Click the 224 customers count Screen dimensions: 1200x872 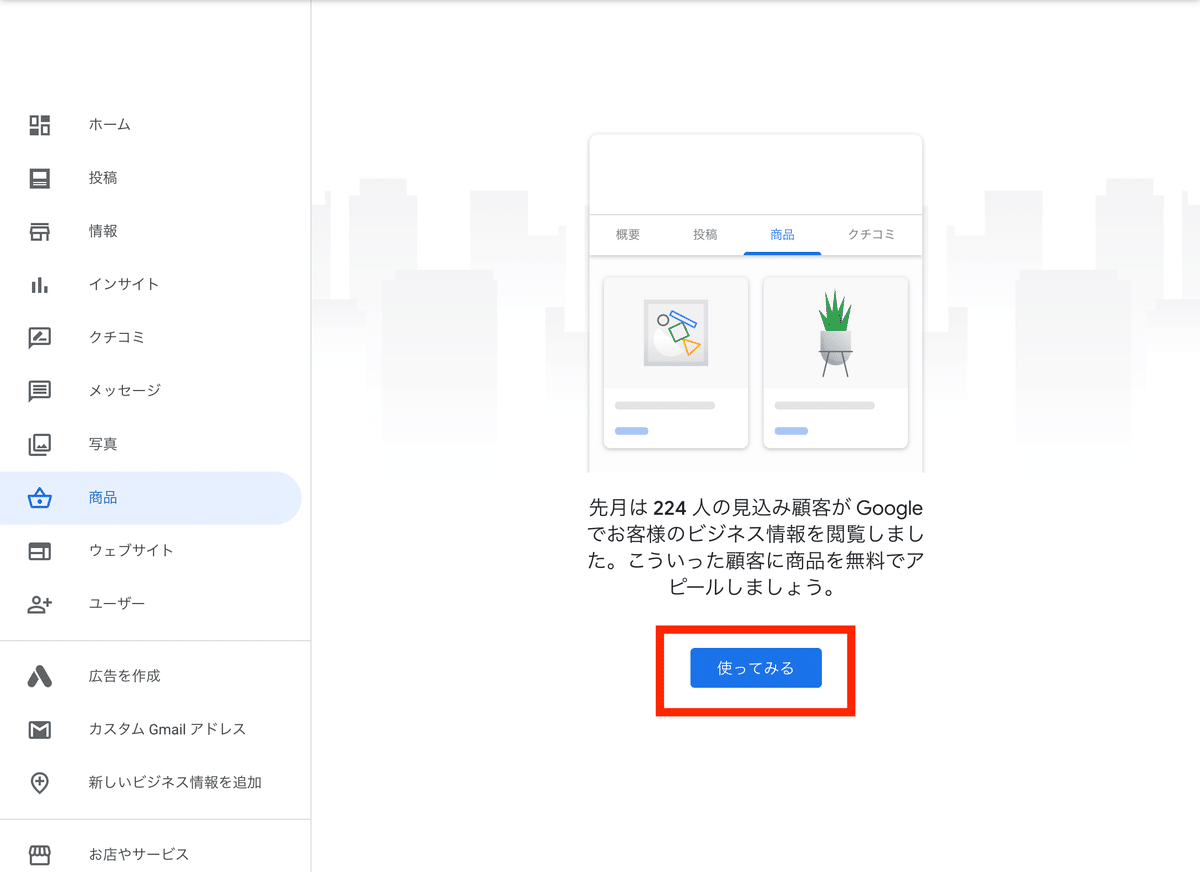point(669,509)
